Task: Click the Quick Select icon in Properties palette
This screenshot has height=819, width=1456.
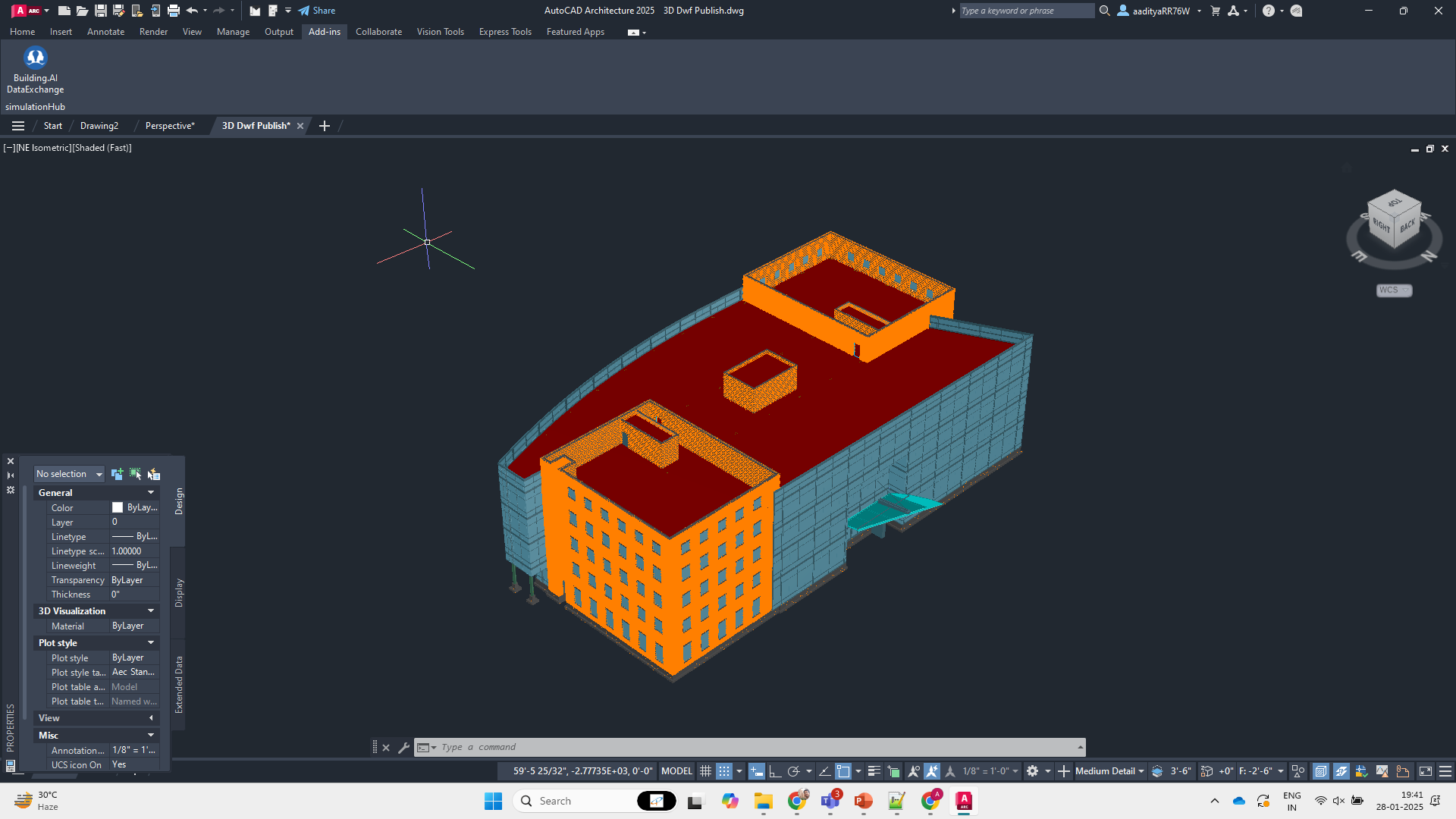Action: click(154, 474)
